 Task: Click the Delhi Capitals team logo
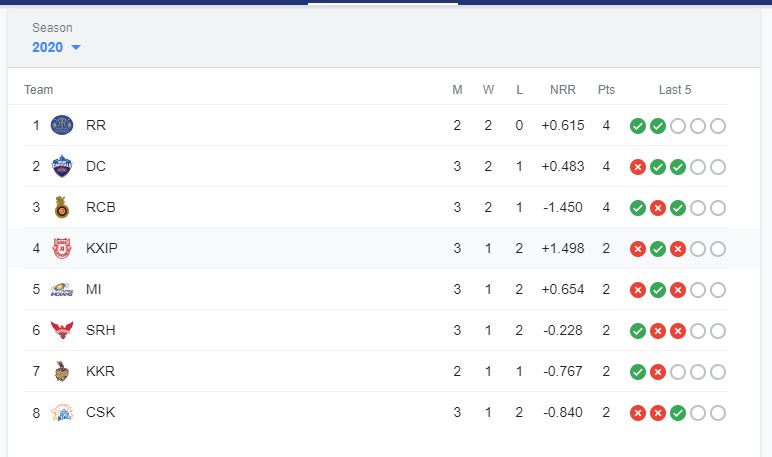click(63, 167)
